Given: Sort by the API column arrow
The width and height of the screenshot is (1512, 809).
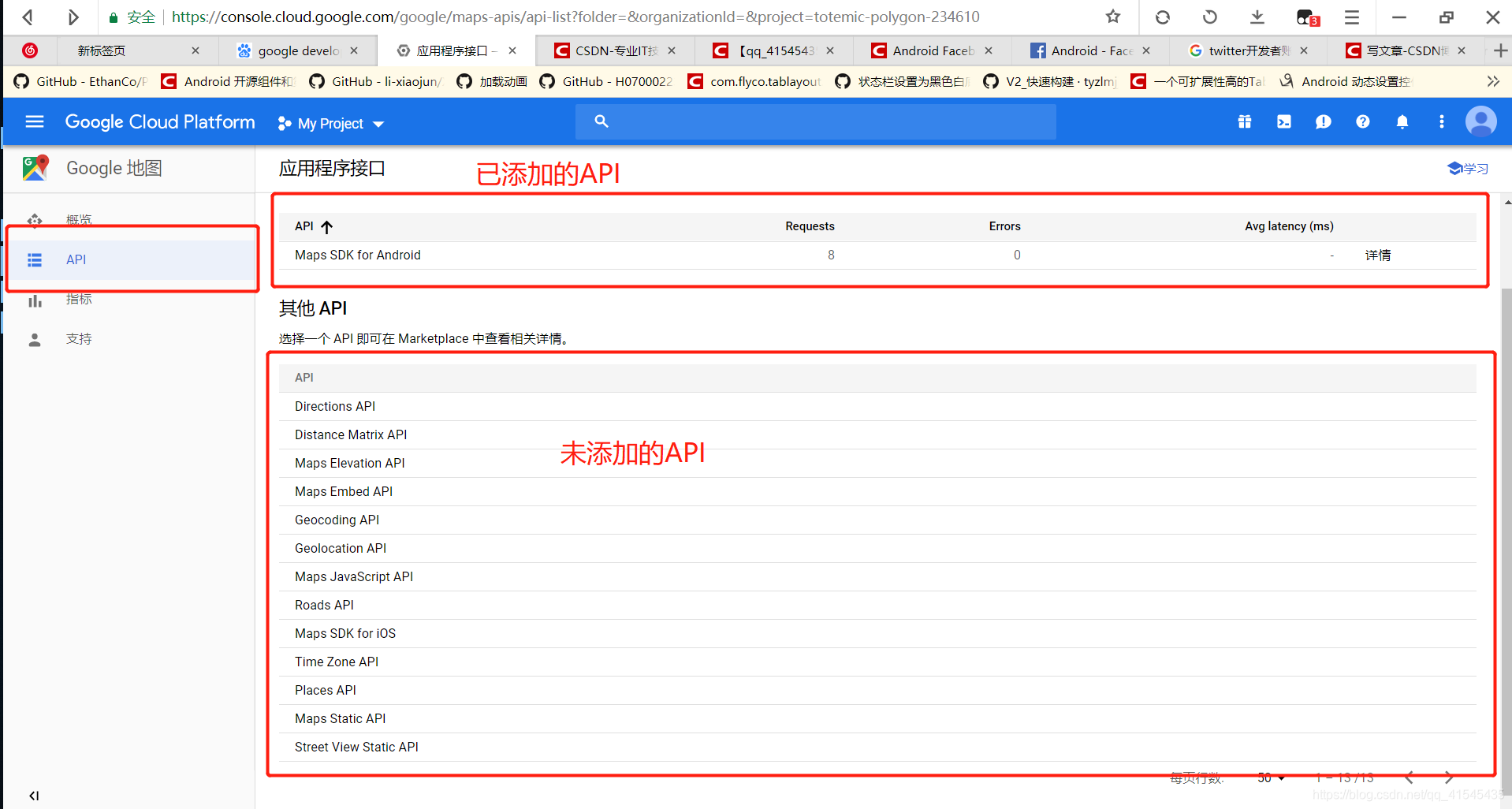Looking at the screenshot, I should click(x=327, y=227).
